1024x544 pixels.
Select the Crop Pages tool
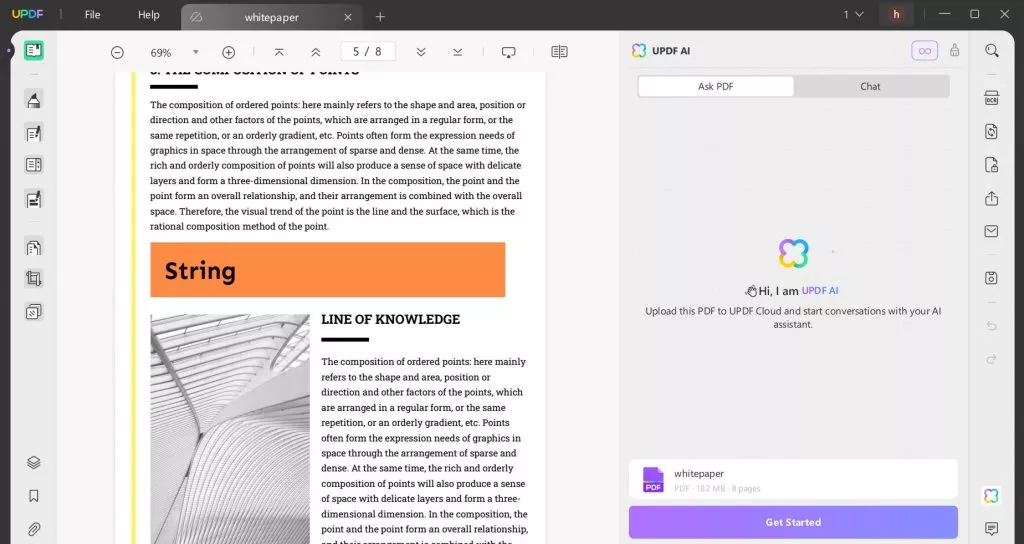(x=34, y=279)
